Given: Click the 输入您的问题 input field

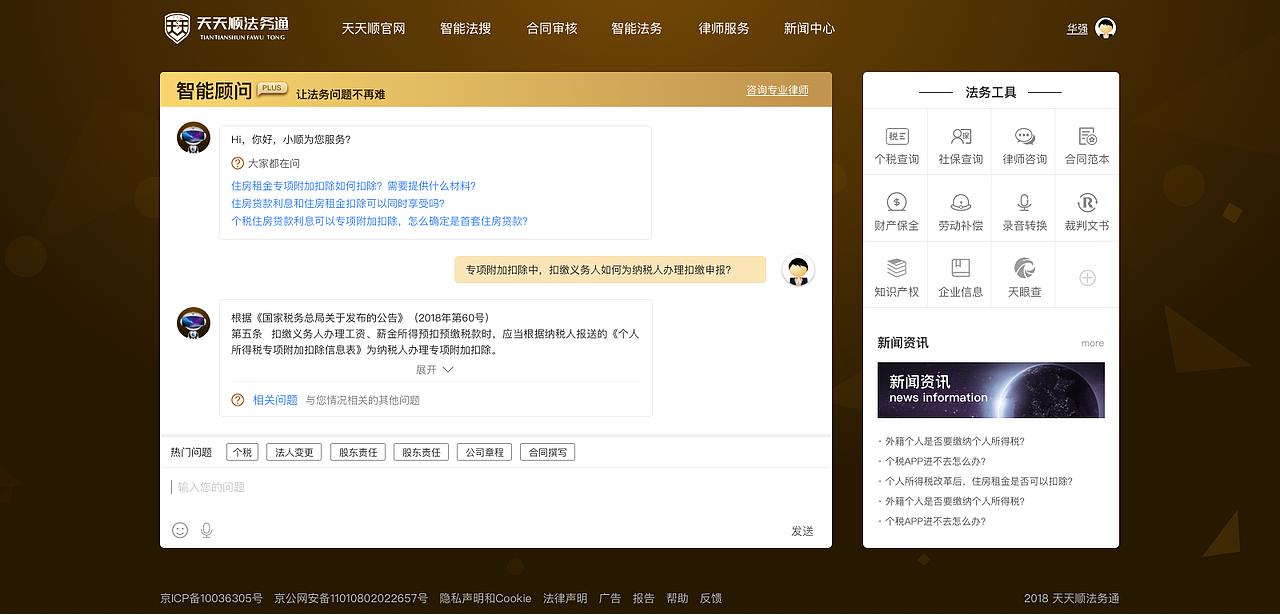Looking at the screenshot, I should pos(495,487).
